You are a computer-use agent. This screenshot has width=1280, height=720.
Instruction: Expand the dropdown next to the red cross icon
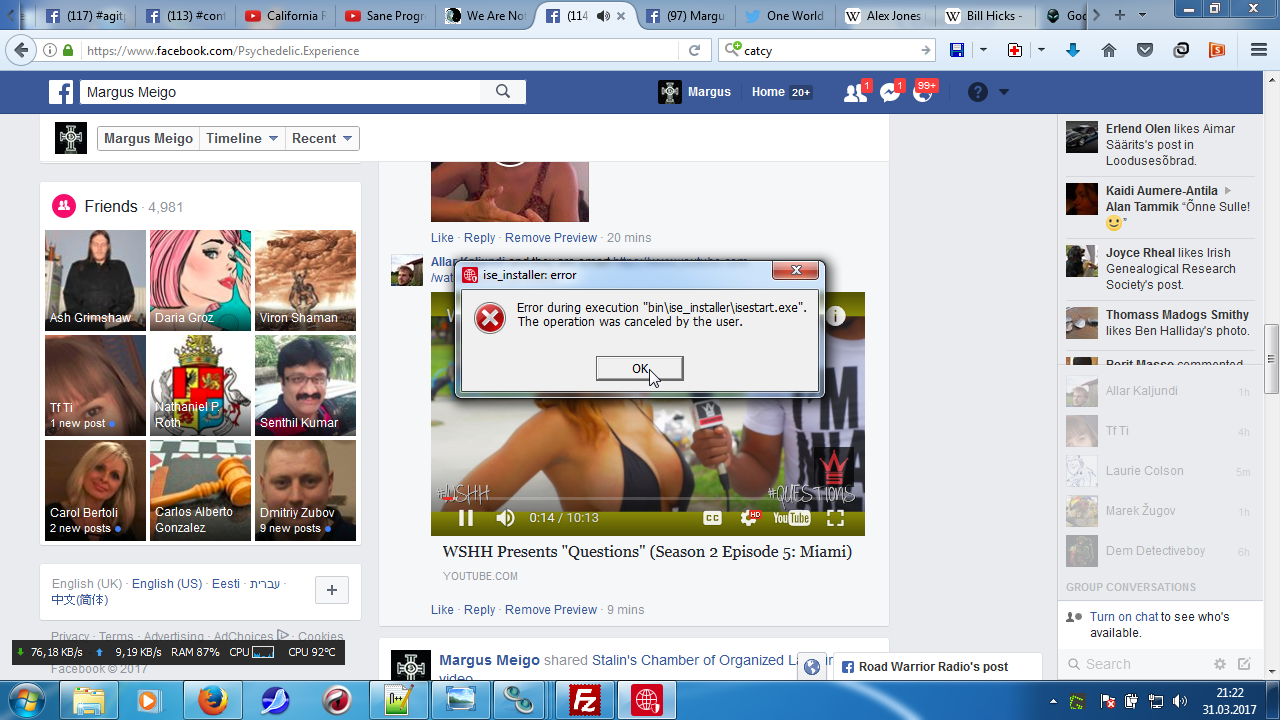[x=1041, y=50]
